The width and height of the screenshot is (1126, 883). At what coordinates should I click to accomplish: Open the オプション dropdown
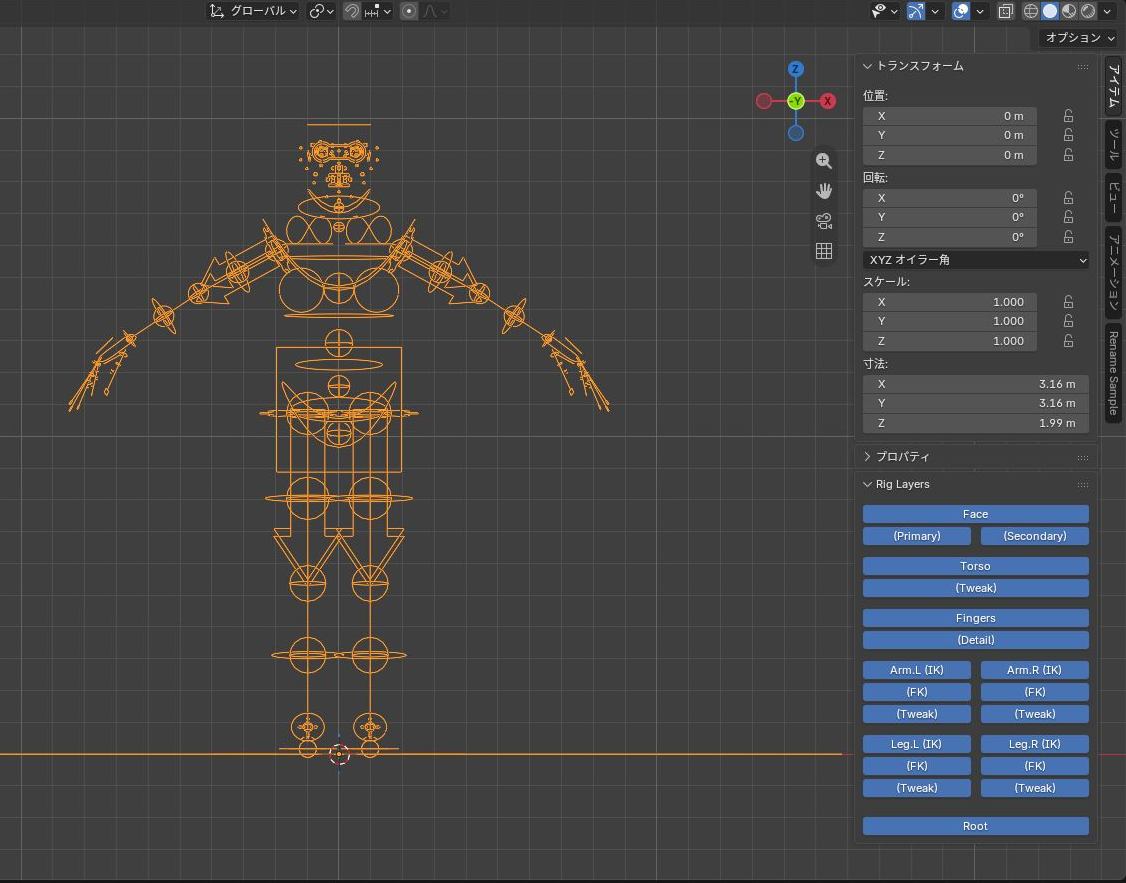(1079, 37)
